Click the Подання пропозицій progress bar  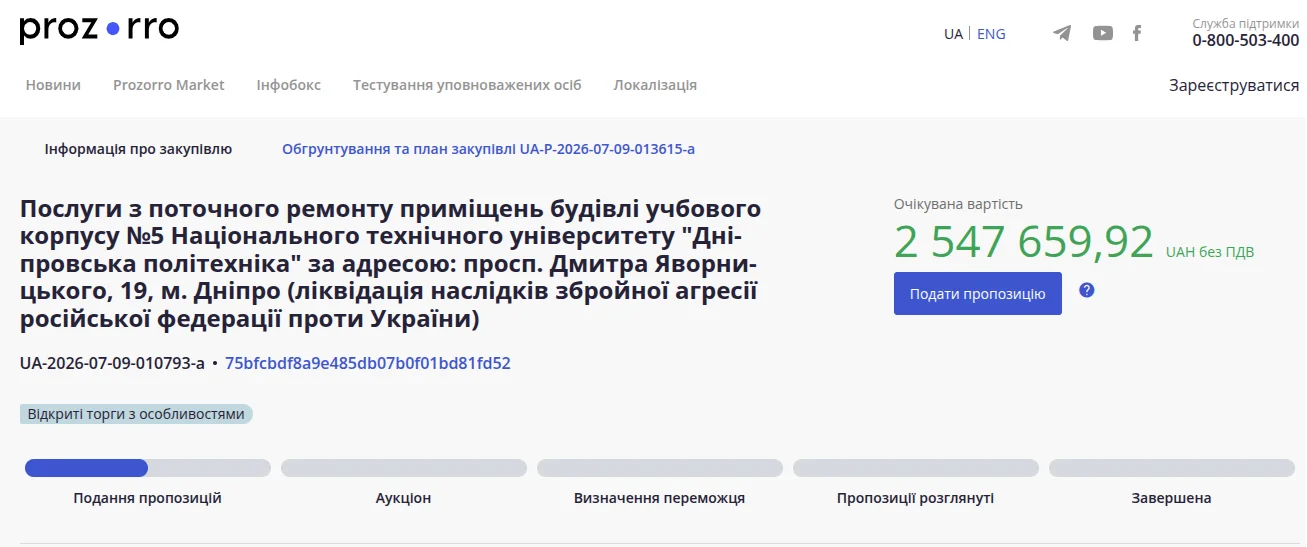click(x=148, y=468)
